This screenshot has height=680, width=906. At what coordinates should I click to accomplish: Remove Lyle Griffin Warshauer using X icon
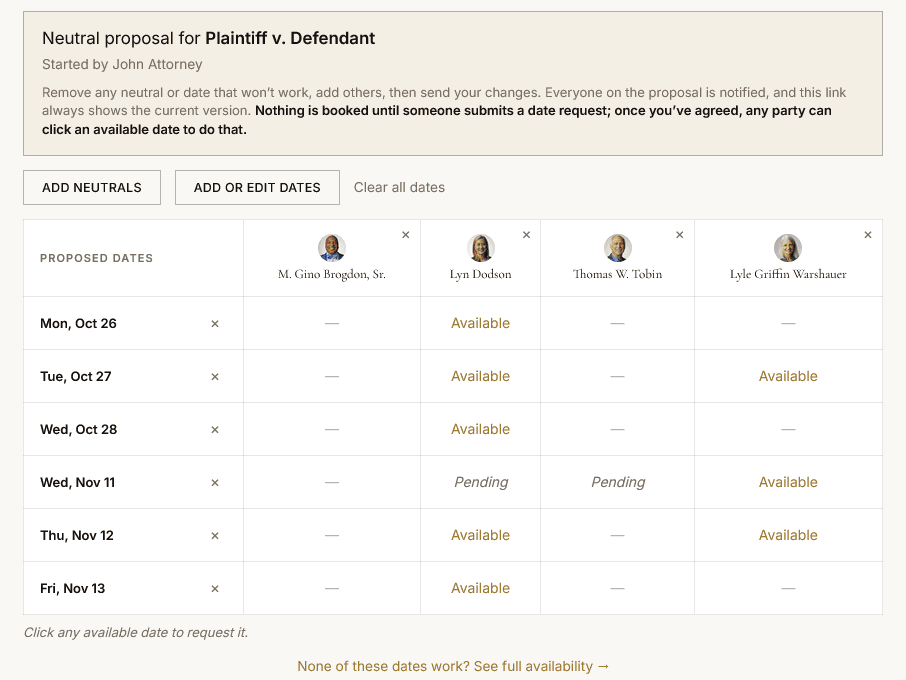pos(868,235)
